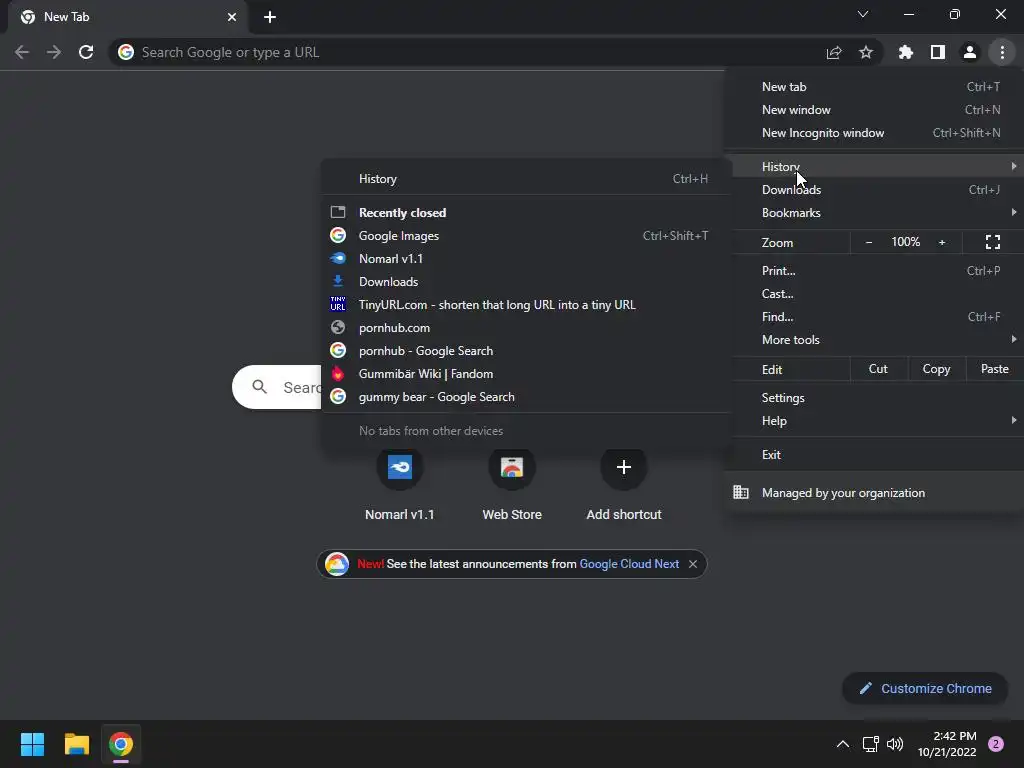Choose Cast... from the menu
The width and height of the screenshot is (1024, 768).
(x=874, y=294)
